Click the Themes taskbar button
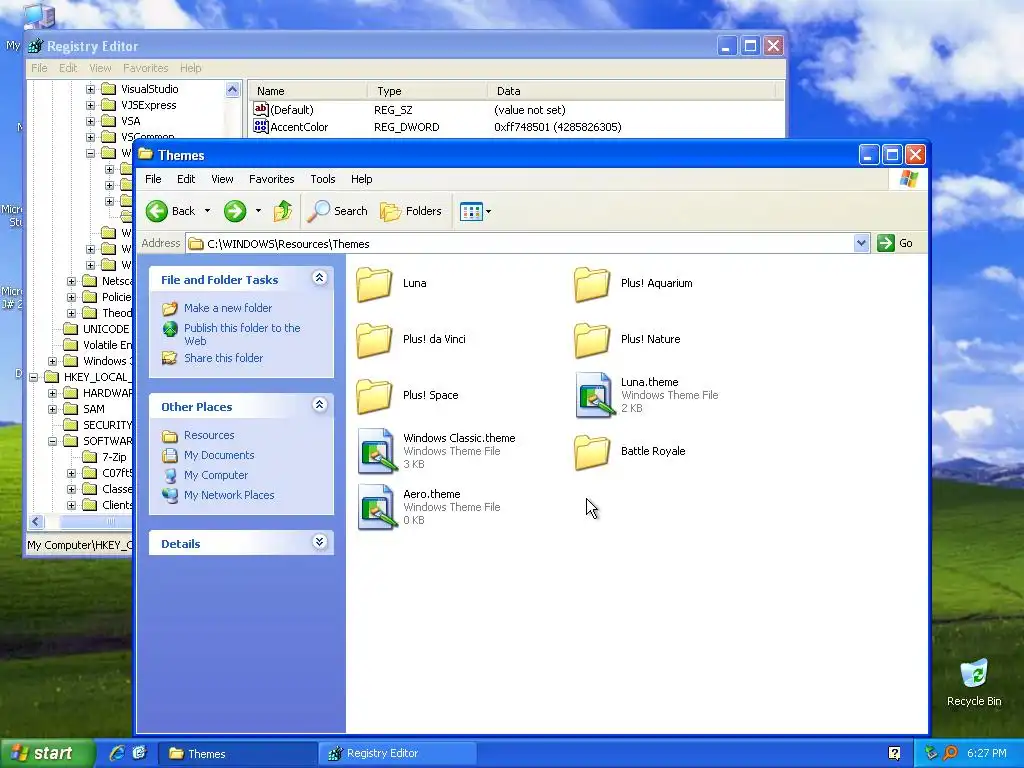 [238, 754]
